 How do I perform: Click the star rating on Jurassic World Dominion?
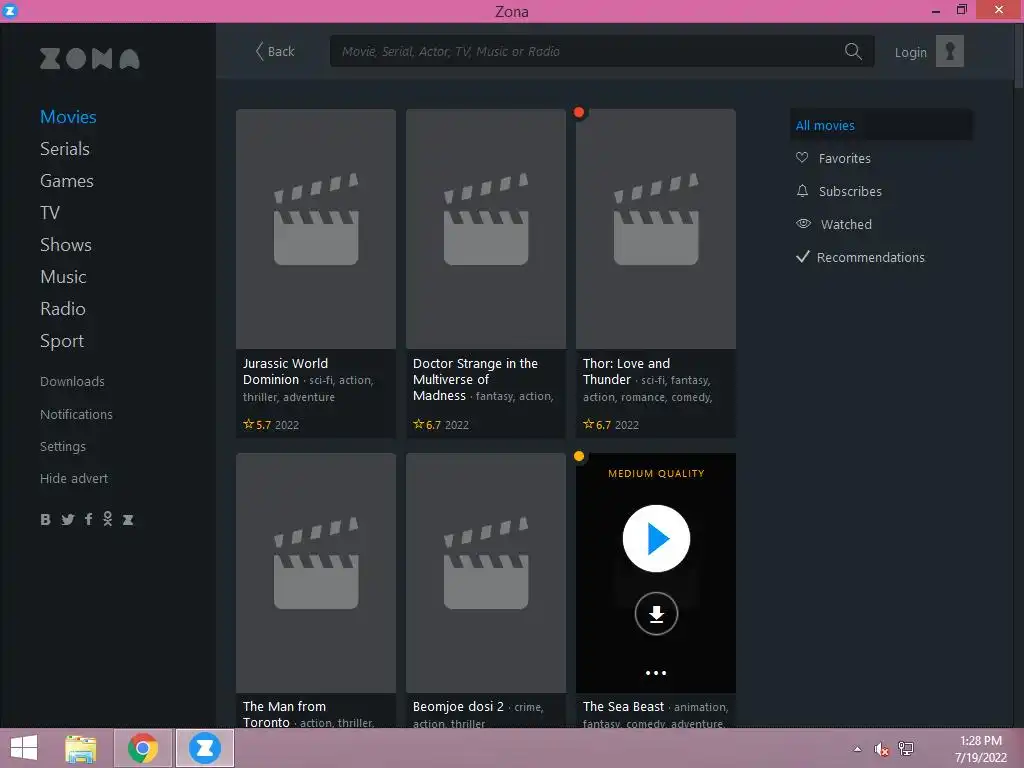coord(258,424)
